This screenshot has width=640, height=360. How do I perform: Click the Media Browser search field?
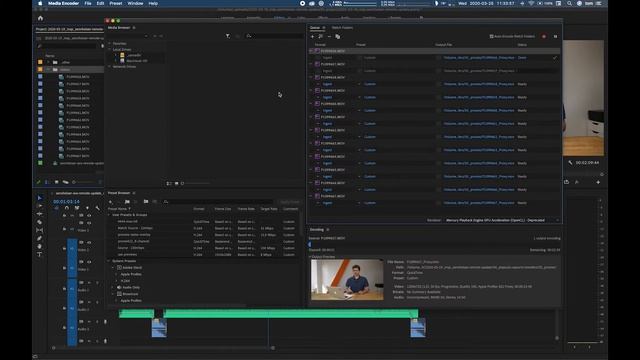[276, 36]
